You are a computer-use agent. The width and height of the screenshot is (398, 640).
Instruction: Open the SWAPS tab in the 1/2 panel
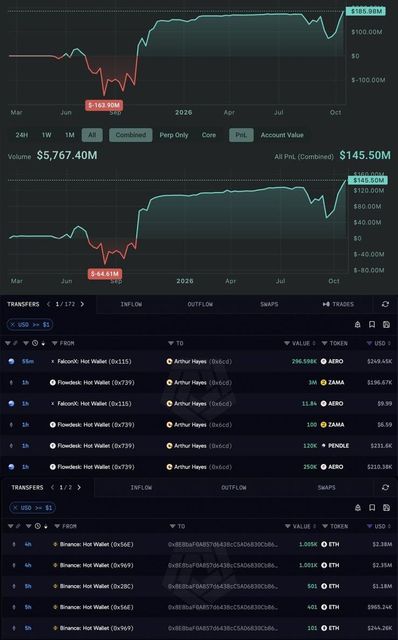pyautogui.click(x=326, y=487)
